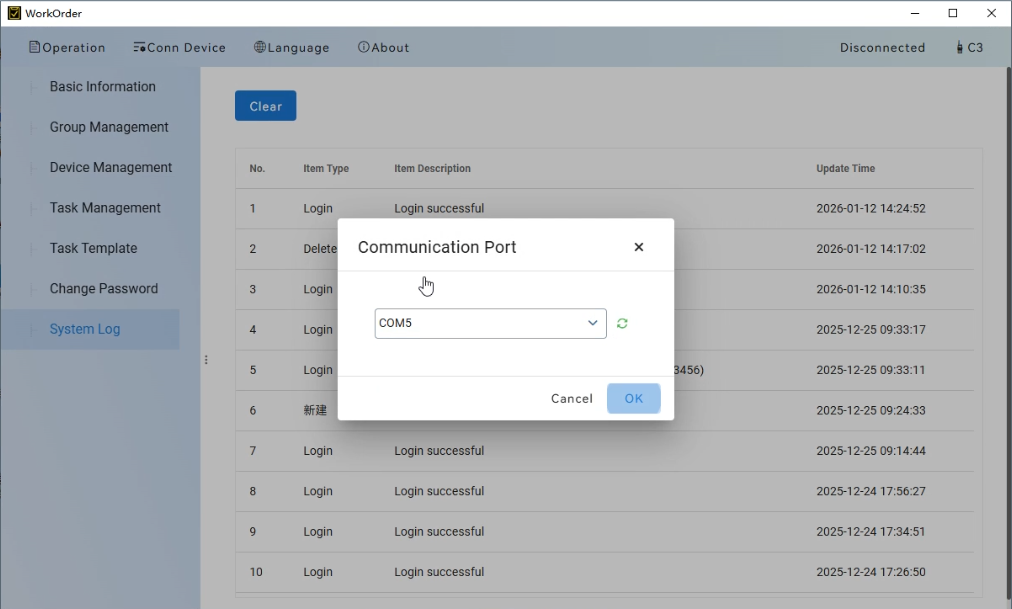Open Task Template page

coord(93,248)
